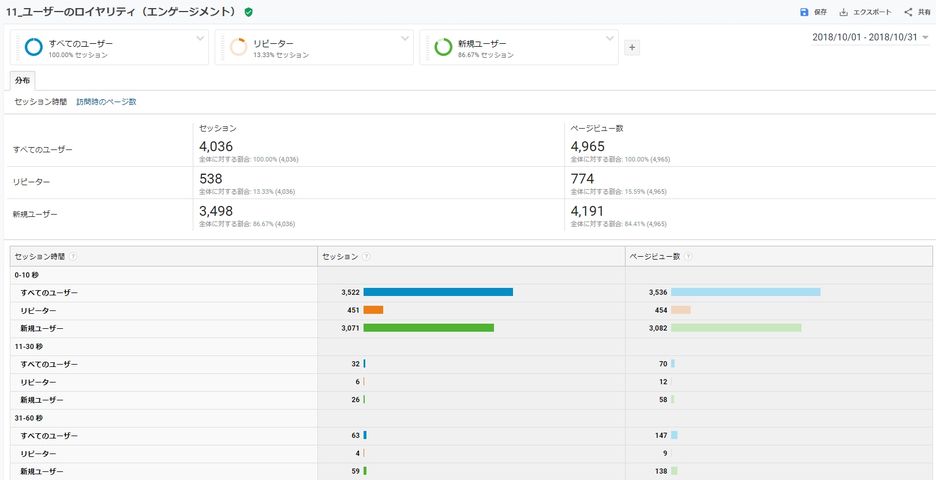Click the pageview value 454
The image size is (936, 480).
click(x=661, y=310)
